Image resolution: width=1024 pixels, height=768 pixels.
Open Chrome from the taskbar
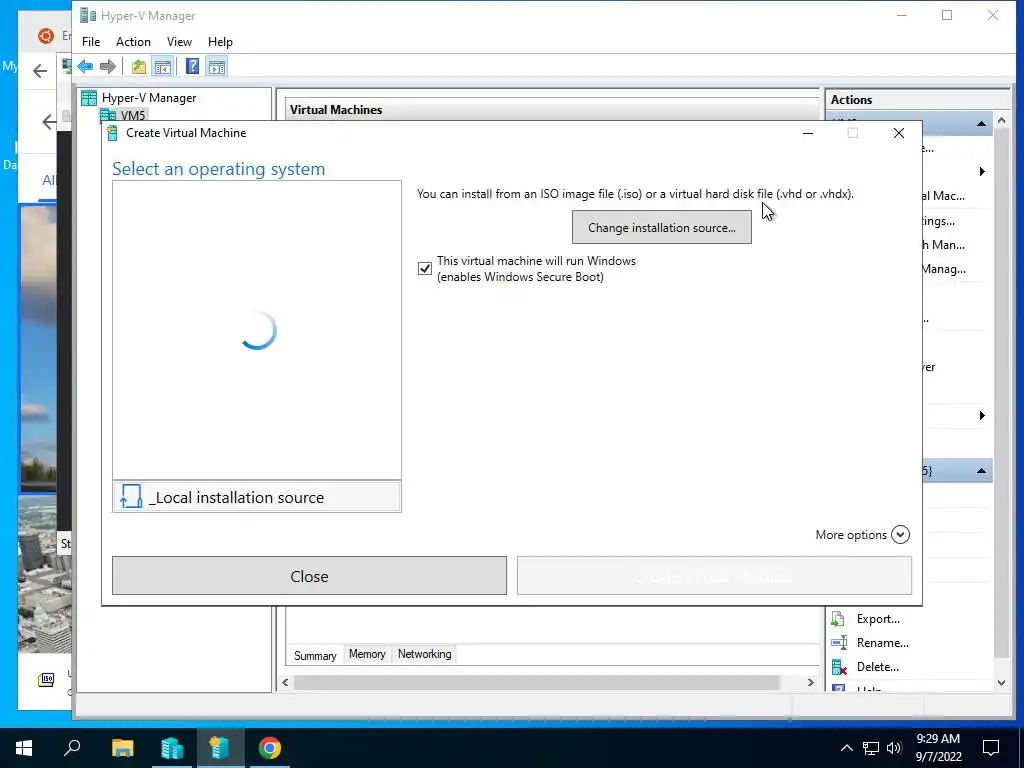pyautogui.click(x=269, y=748)
